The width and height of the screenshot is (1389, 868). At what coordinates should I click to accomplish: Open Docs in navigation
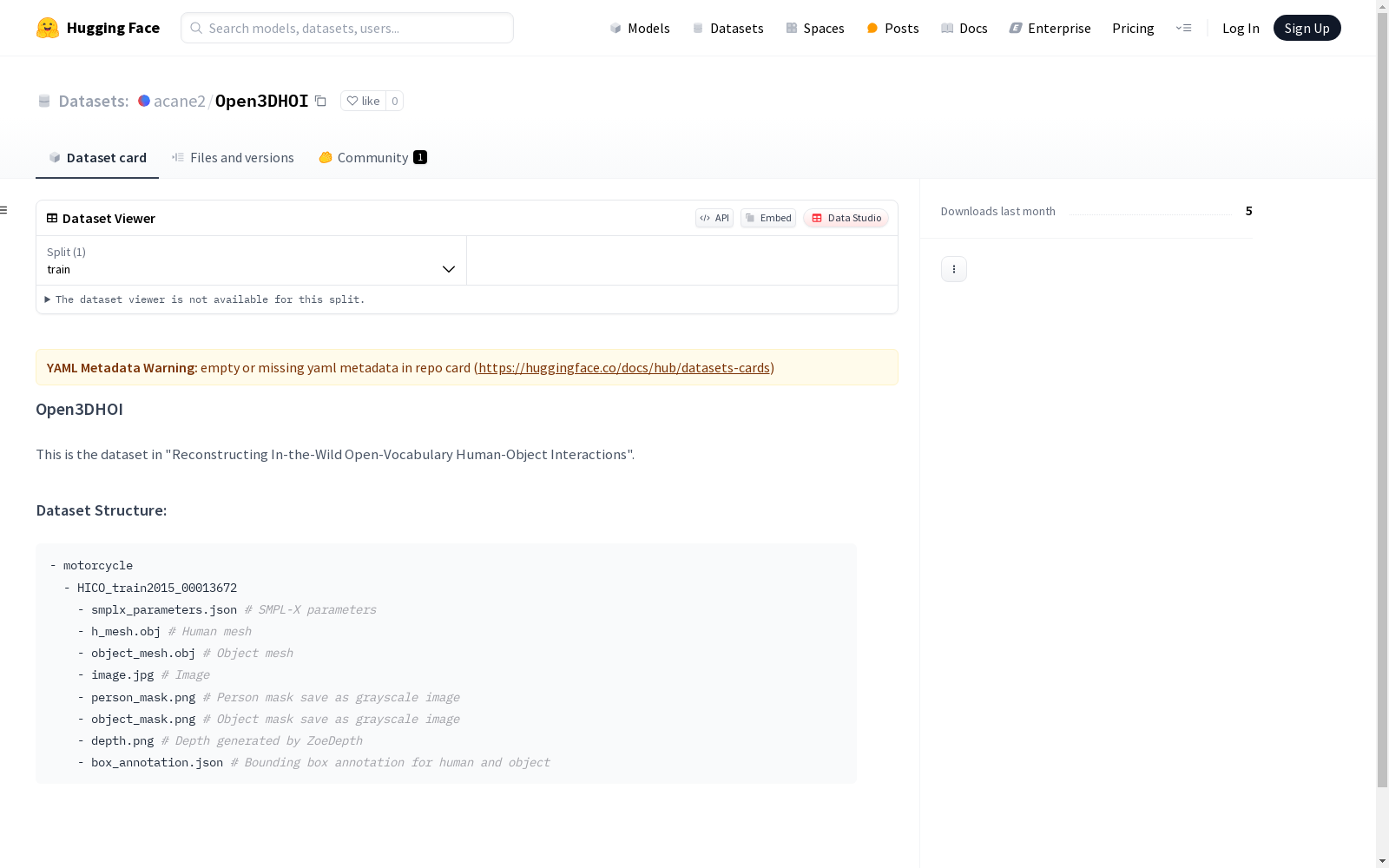click(964, 28)
